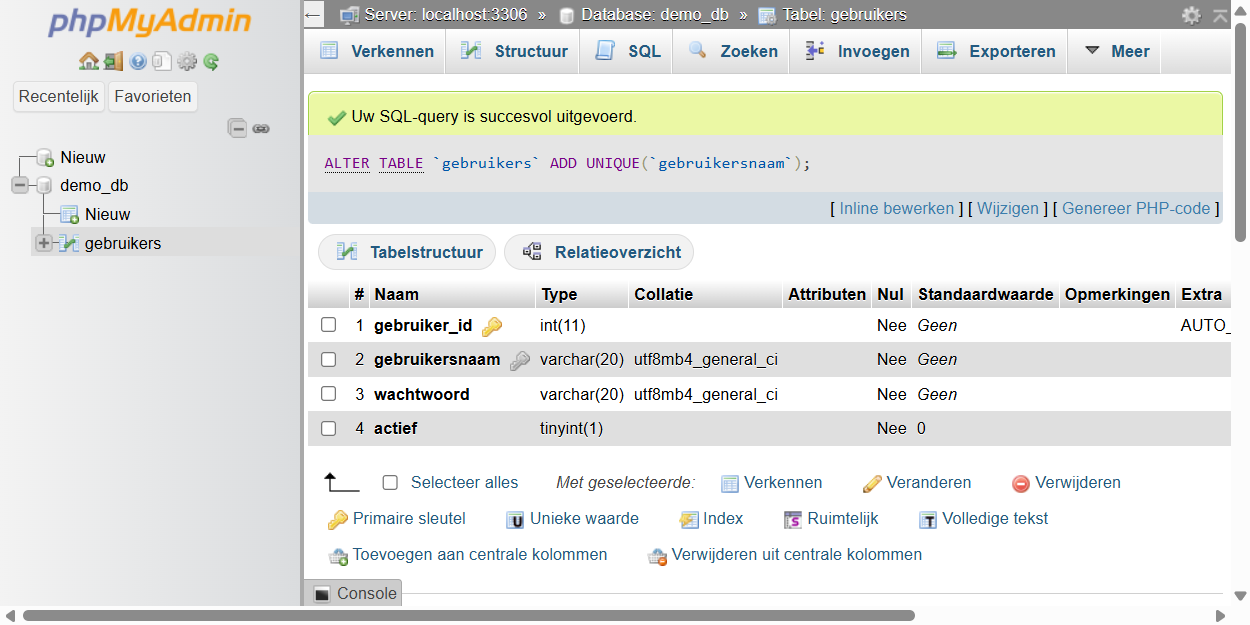The image size is (1250, 625).
Task: Expand the gebruikers table tree node
Action: tap(44, 243)
